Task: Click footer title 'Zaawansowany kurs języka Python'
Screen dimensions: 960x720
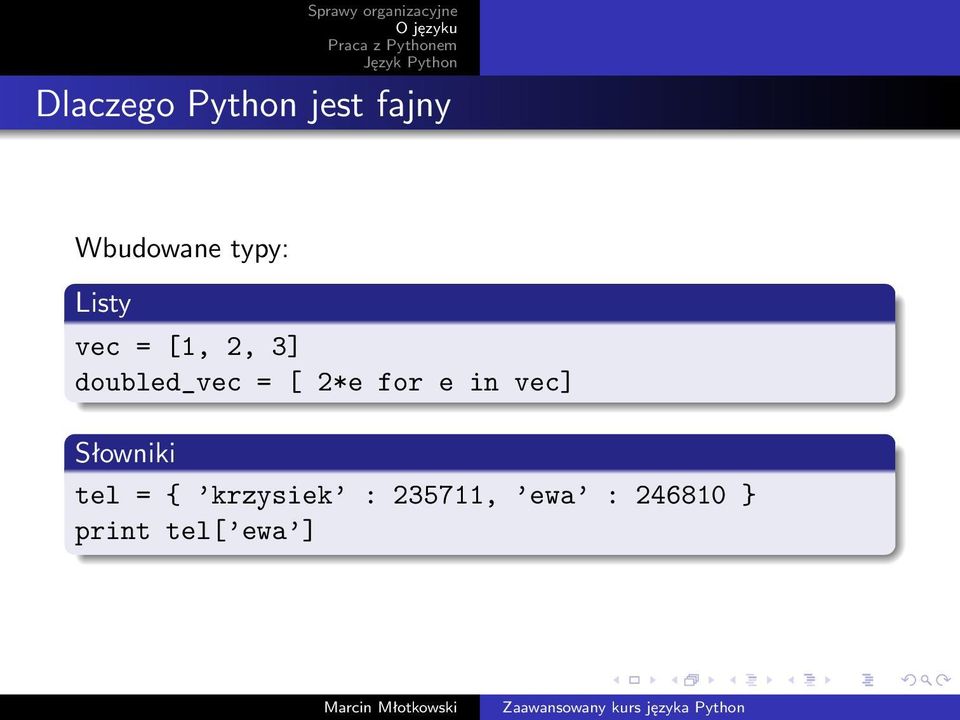Action: (x=623, y=707)
